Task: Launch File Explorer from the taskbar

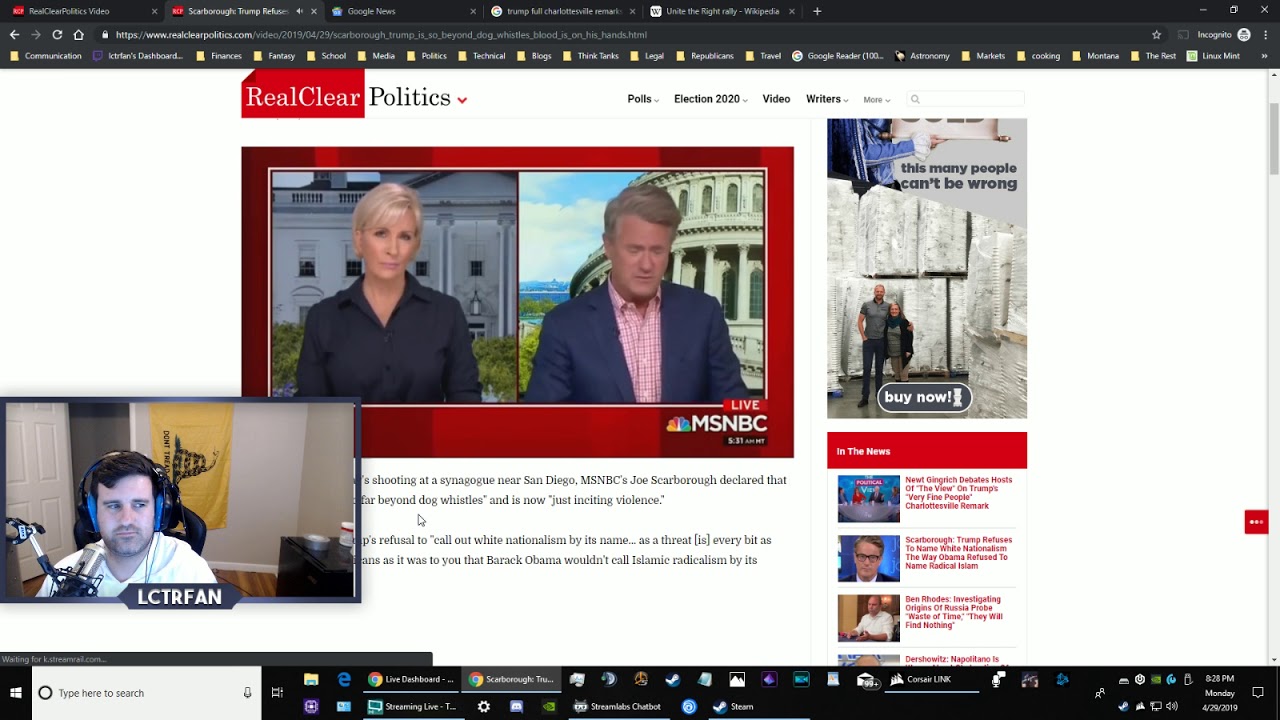Action: [311, 680]
